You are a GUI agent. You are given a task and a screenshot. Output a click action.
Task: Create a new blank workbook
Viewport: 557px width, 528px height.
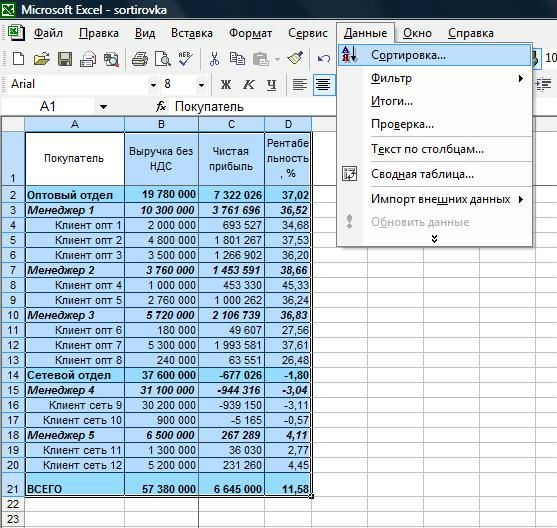click(18, 59)
